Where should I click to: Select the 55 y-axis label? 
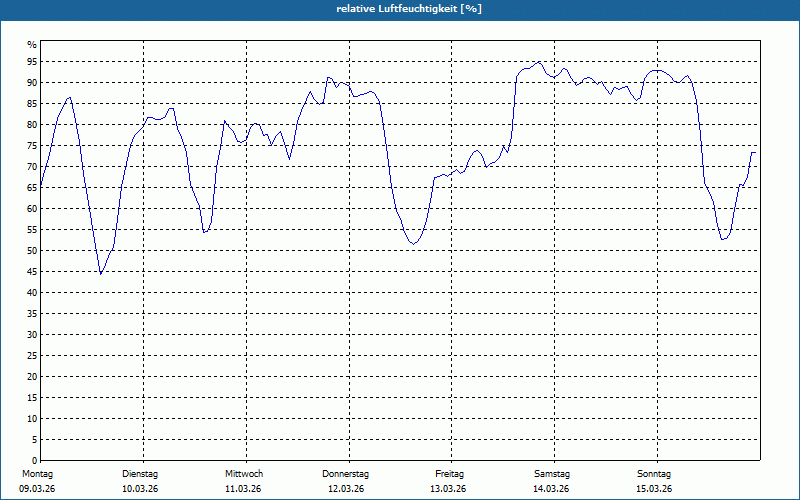[32, 230]
